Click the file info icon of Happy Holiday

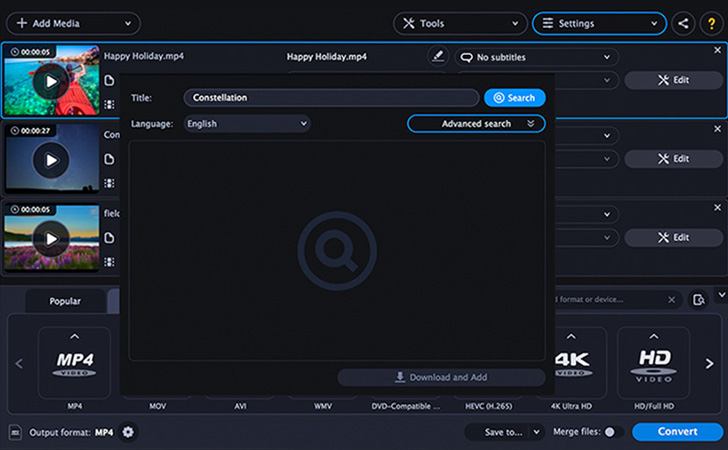point(109,80)
